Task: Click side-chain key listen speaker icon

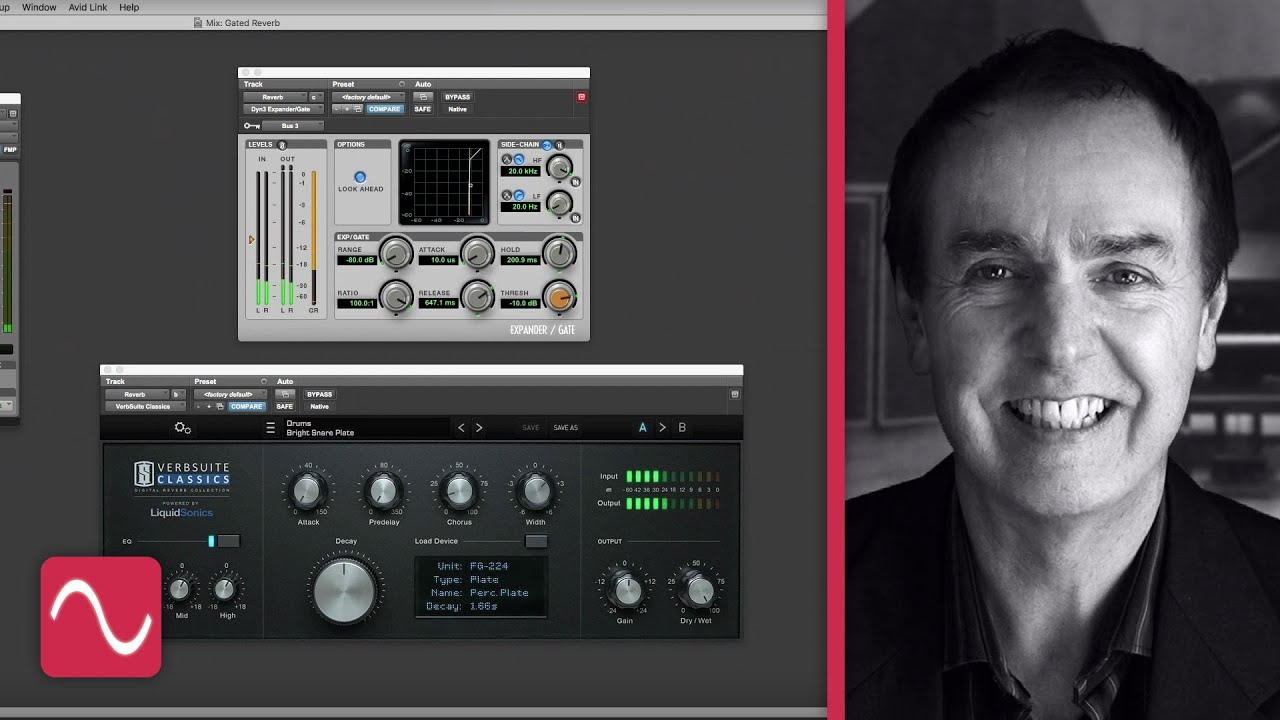Action: pyautogui.click(x=559, y=145)
